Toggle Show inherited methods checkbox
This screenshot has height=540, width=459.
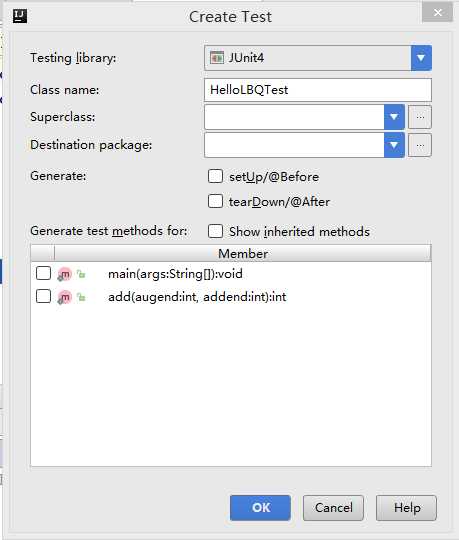[x=216, y=231]
